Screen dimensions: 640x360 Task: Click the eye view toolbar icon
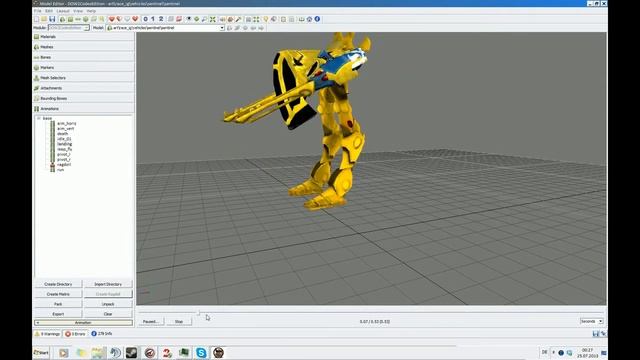point(189,19)
